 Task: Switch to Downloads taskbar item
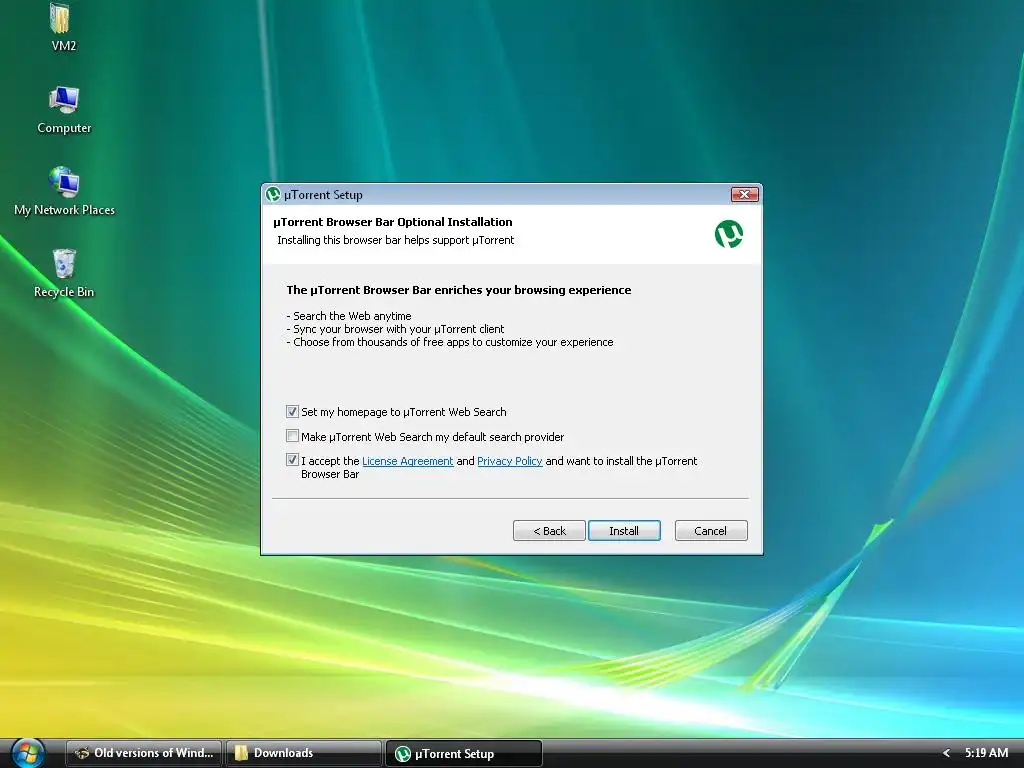304,753
